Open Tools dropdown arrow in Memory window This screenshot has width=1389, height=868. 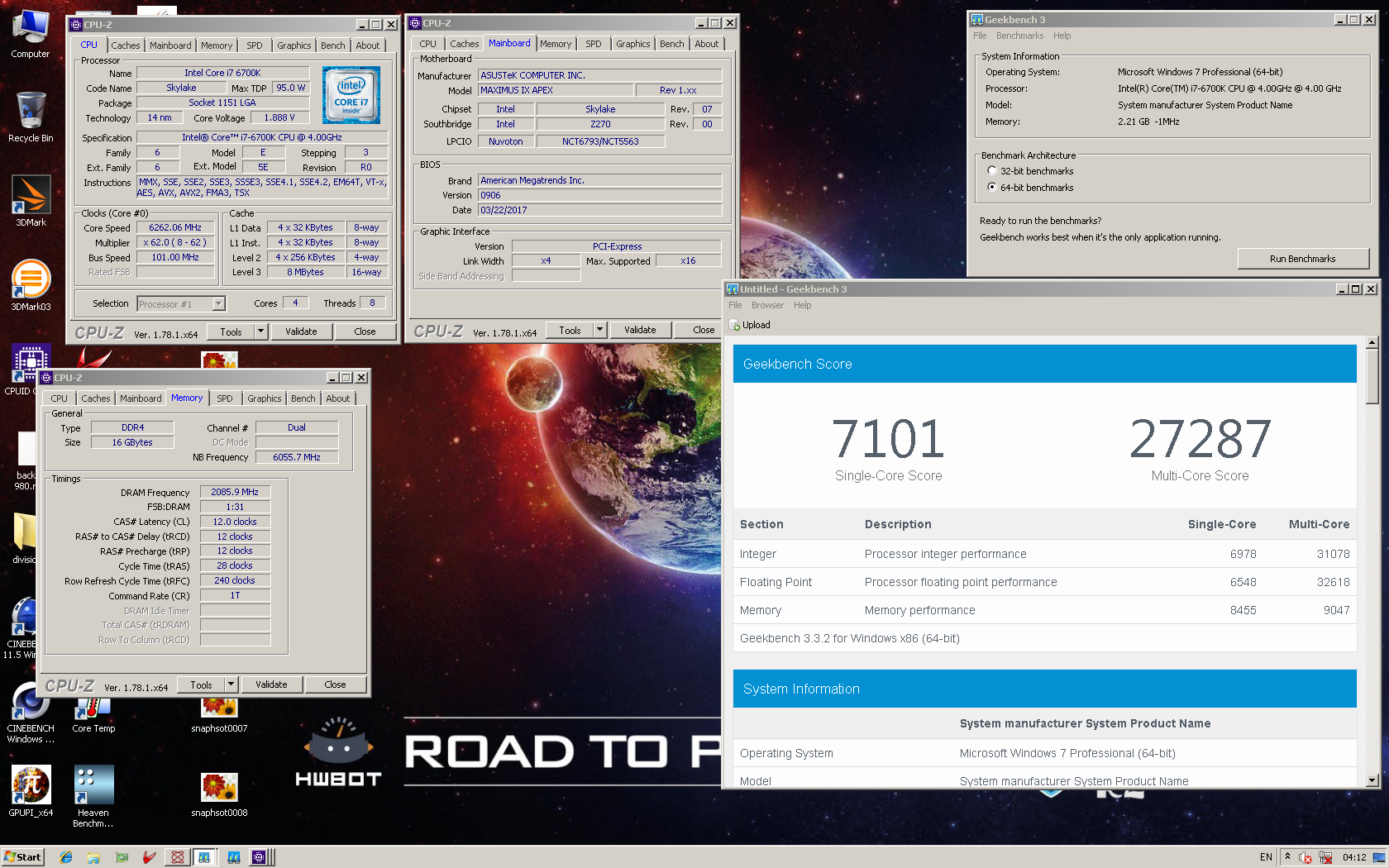[231, 684]
